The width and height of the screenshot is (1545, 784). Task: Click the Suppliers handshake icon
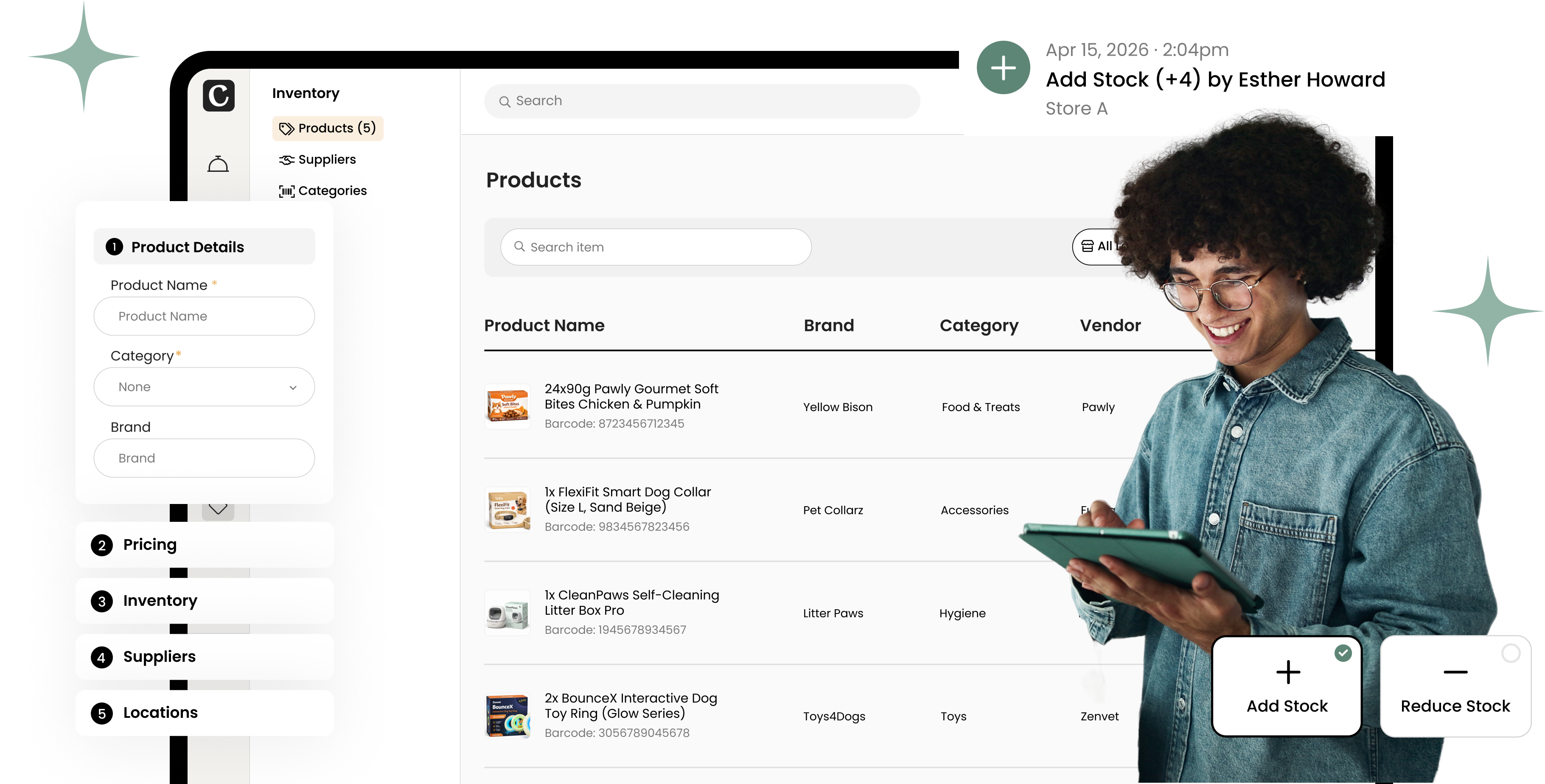(x=286, y=160)
